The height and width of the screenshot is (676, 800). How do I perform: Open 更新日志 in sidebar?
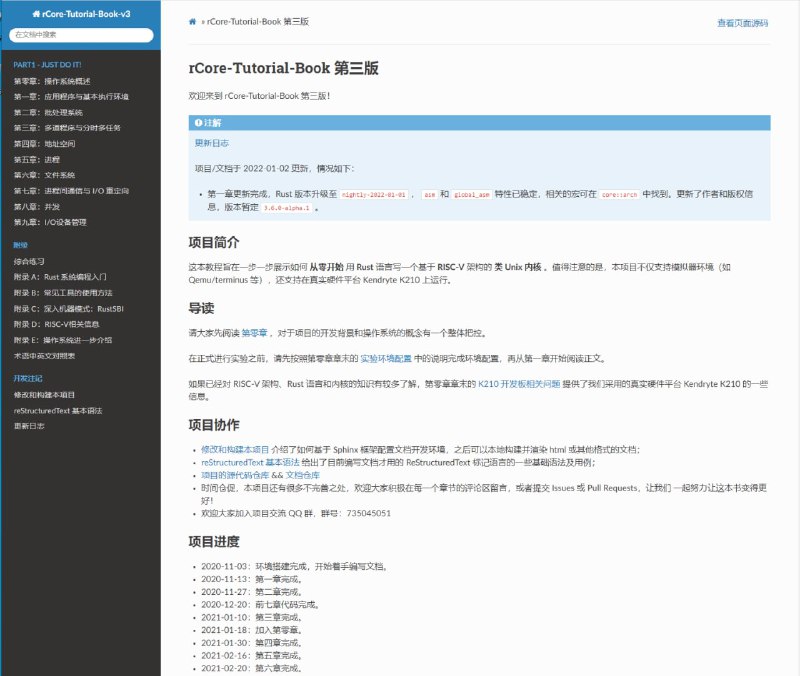[x=29, y=426]
